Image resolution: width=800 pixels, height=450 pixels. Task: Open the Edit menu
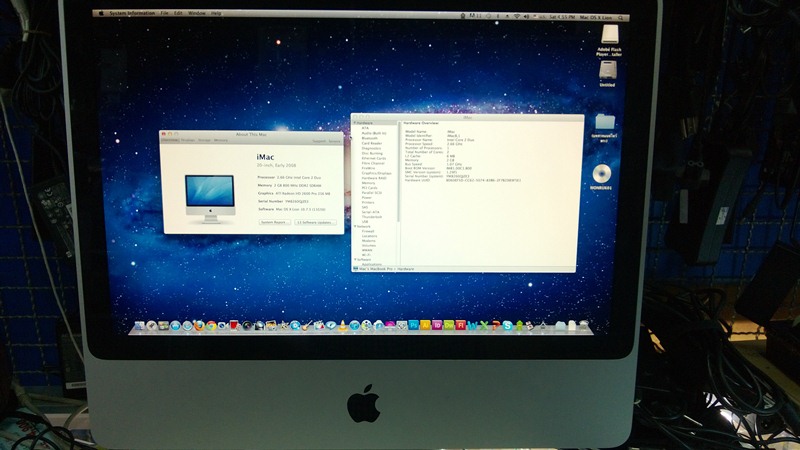(x=178, y=13)
